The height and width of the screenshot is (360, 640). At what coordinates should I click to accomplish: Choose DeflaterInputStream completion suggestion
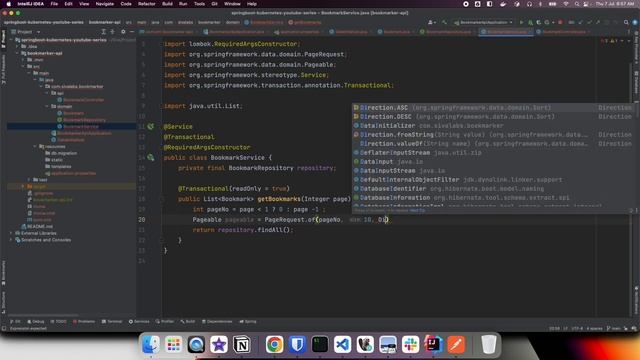(493, 153)
